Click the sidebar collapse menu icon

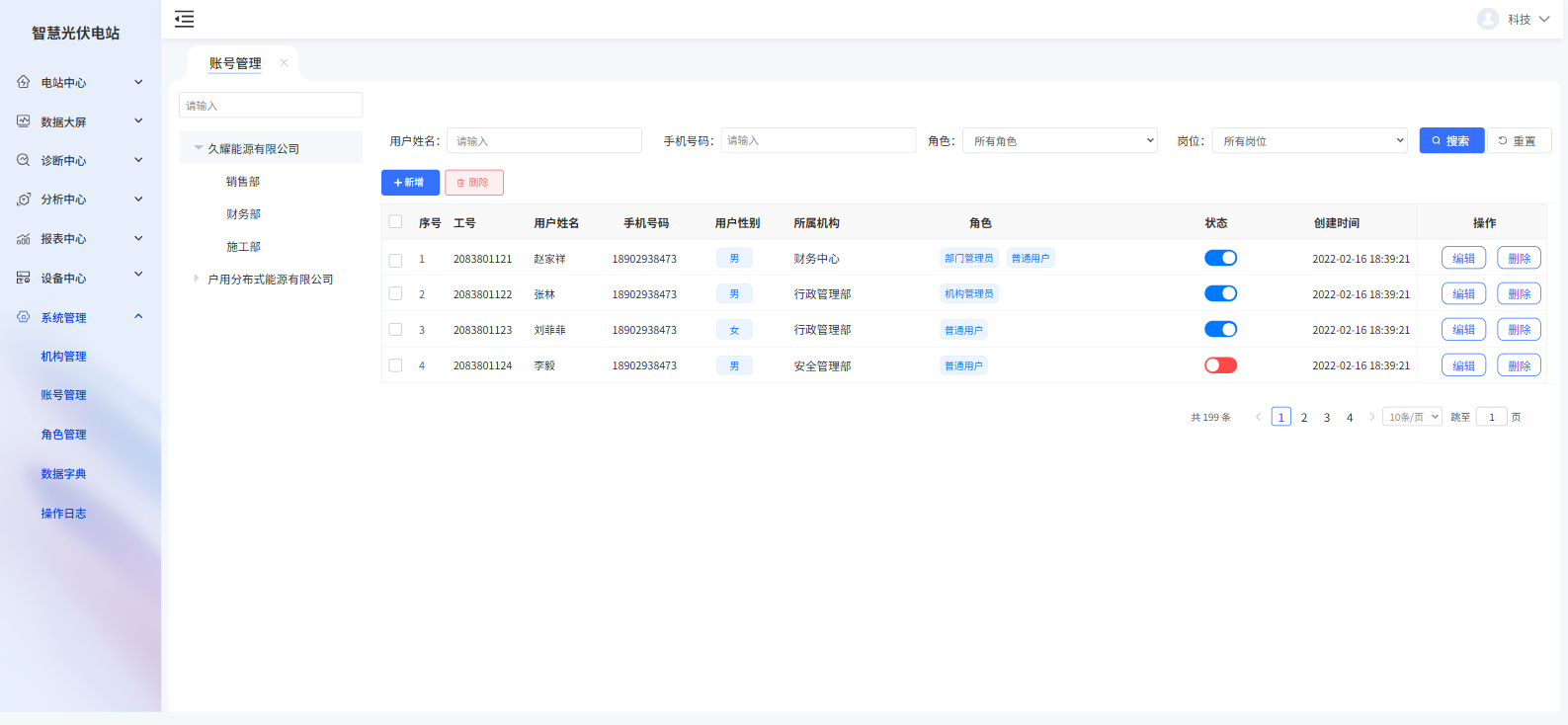[184, 19]
